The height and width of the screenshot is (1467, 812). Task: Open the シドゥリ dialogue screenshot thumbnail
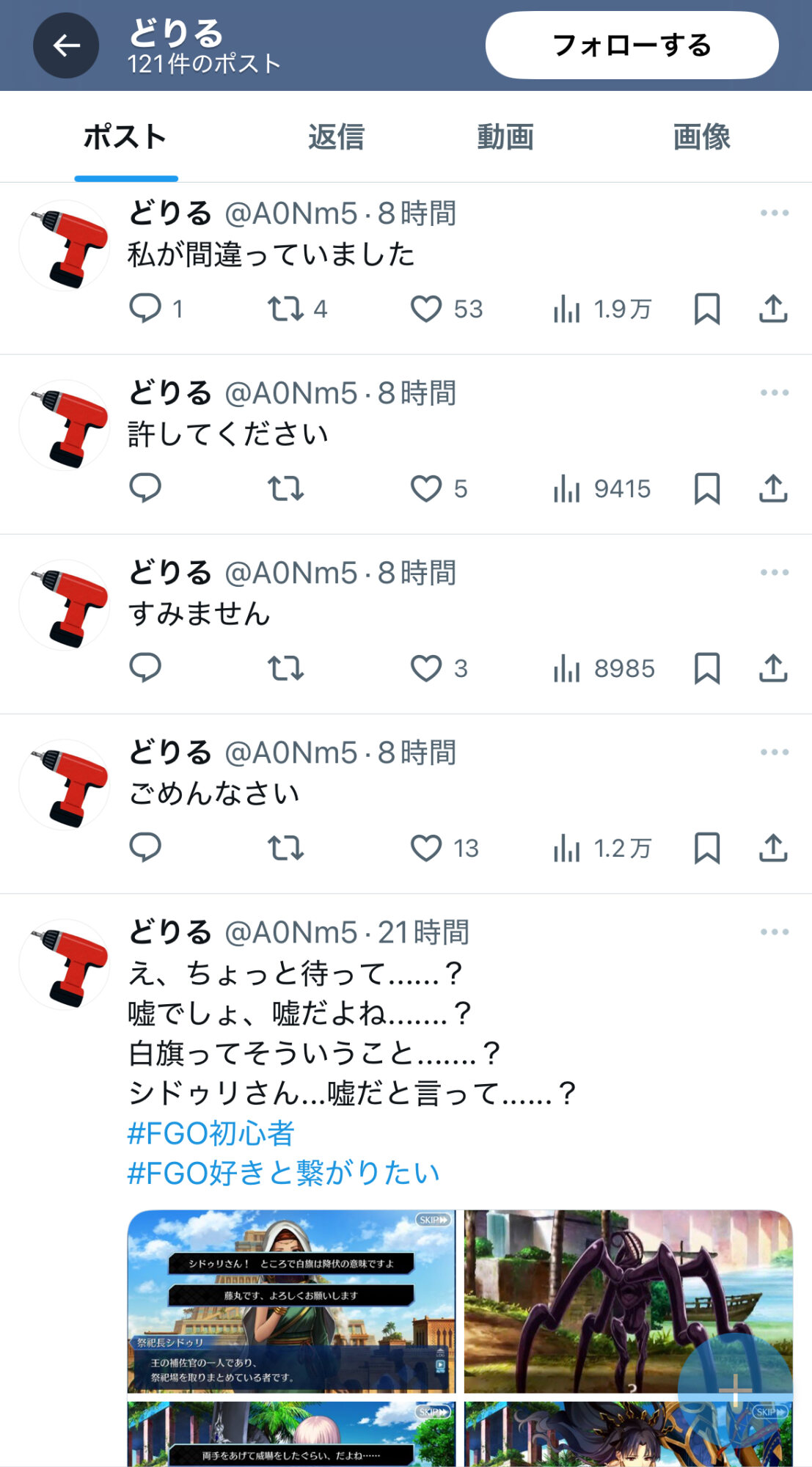[x=291, y=1301]
